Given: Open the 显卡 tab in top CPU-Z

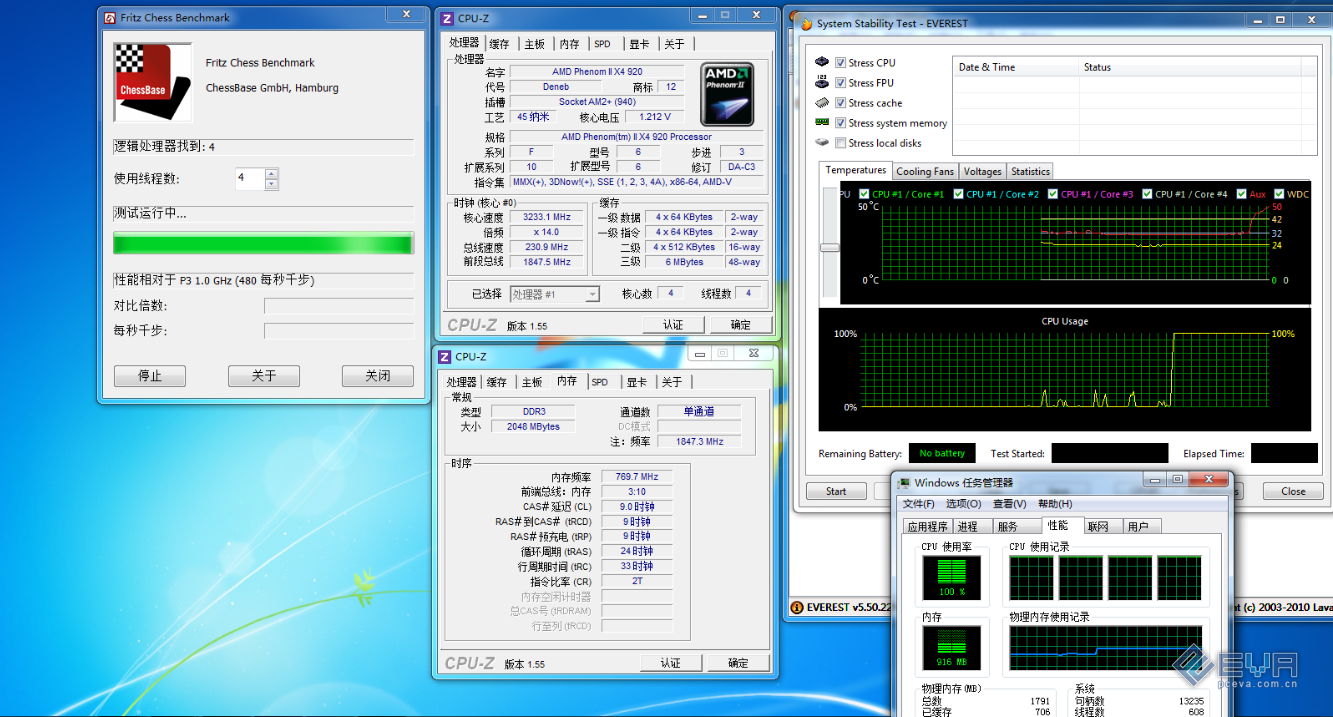Looking at the screenshot, I should (x=639, y=44).
